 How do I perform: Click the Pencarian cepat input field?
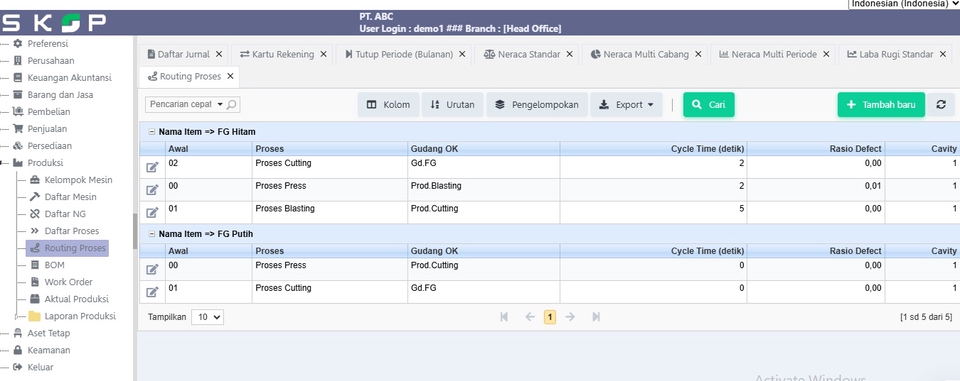[181, 105]
